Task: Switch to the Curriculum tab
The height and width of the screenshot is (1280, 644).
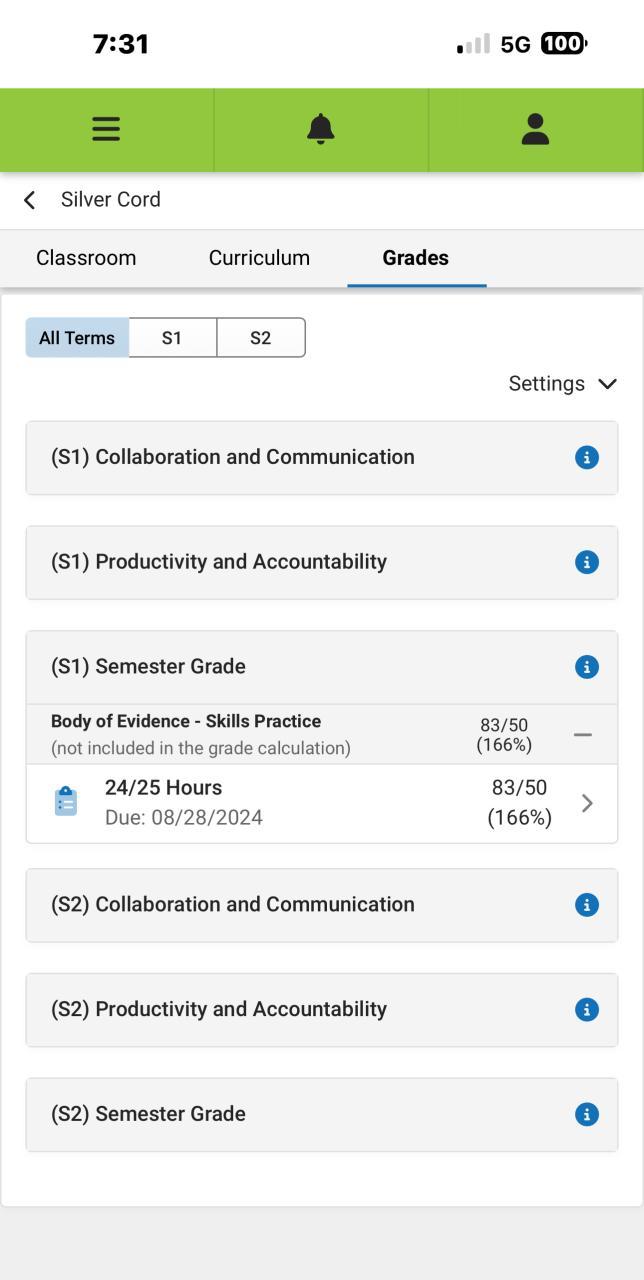Action: point(259,258)
